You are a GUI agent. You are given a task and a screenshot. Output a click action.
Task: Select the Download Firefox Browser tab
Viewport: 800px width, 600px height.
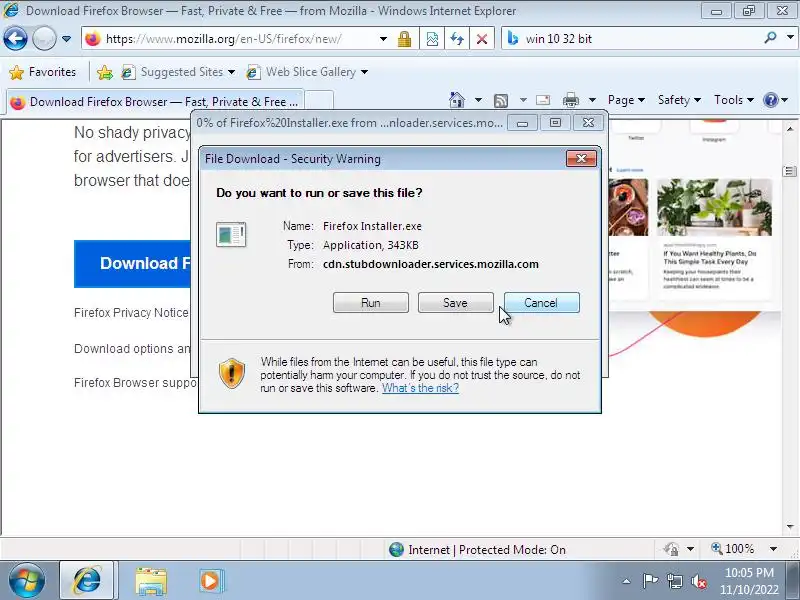click(x=155, y=102)
